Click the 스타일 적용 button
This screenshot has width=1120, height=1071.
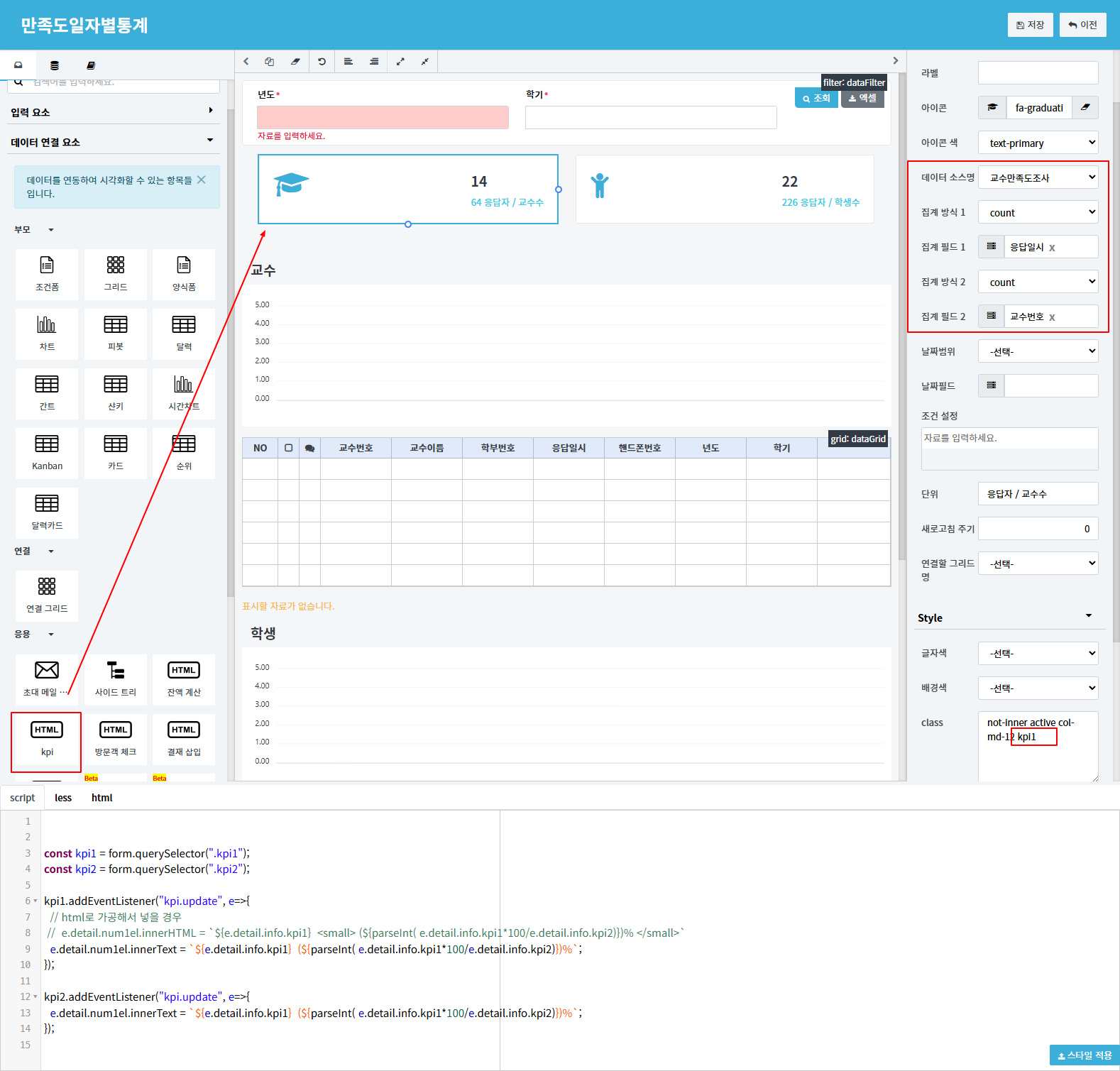(1085, 1055)
